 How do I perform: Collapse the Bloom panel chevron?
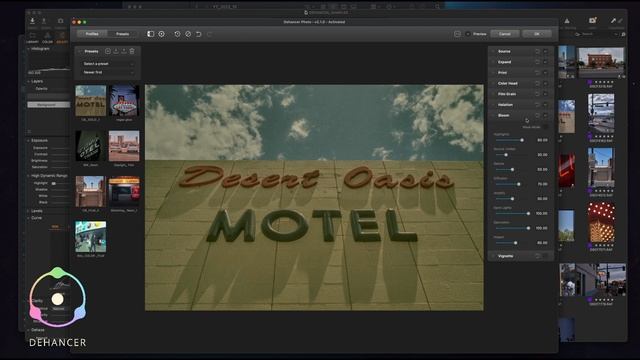click(x=493, y=116)
